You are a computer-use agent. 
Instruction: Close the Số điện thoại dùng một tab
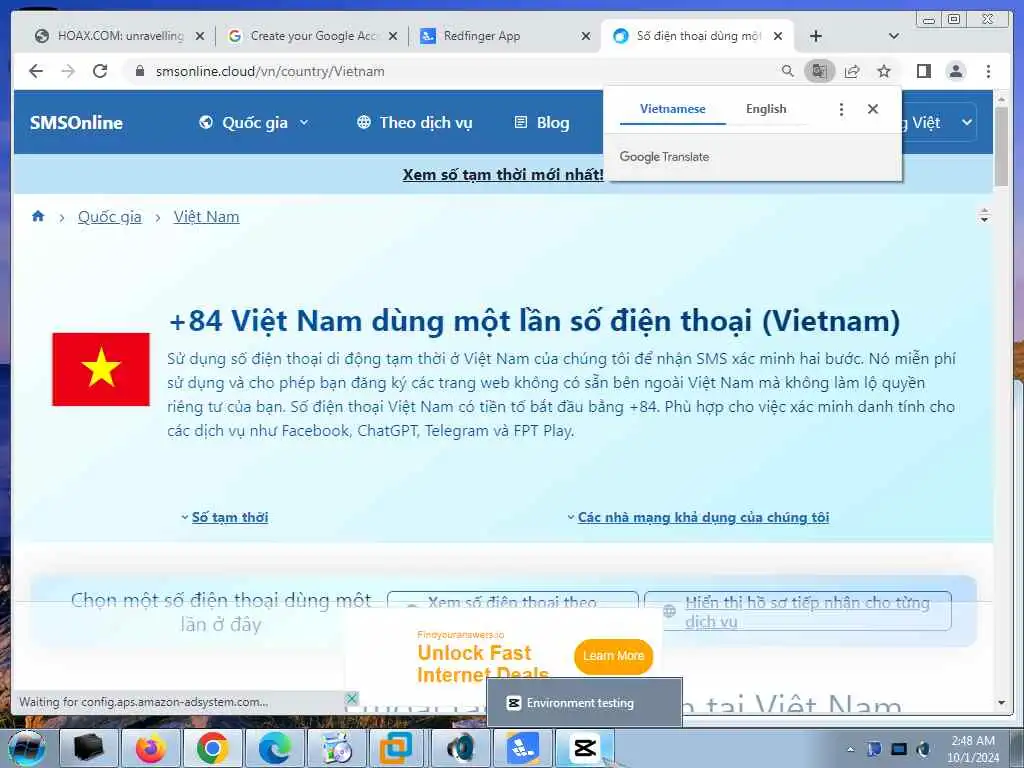(778, 36)
